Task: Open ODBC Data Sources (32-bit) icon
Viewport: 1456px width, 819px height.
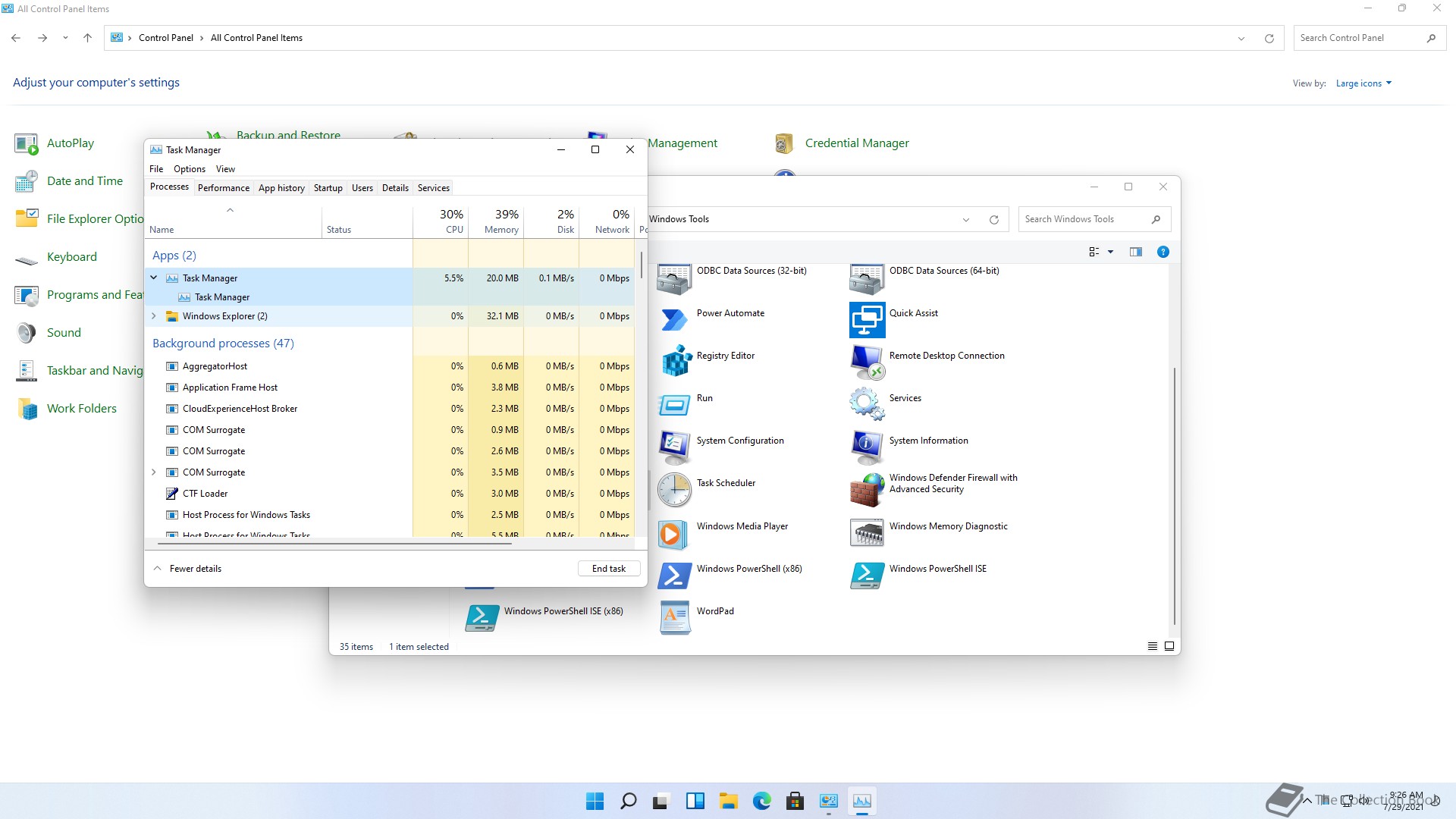Action: (x=674, y=279)
